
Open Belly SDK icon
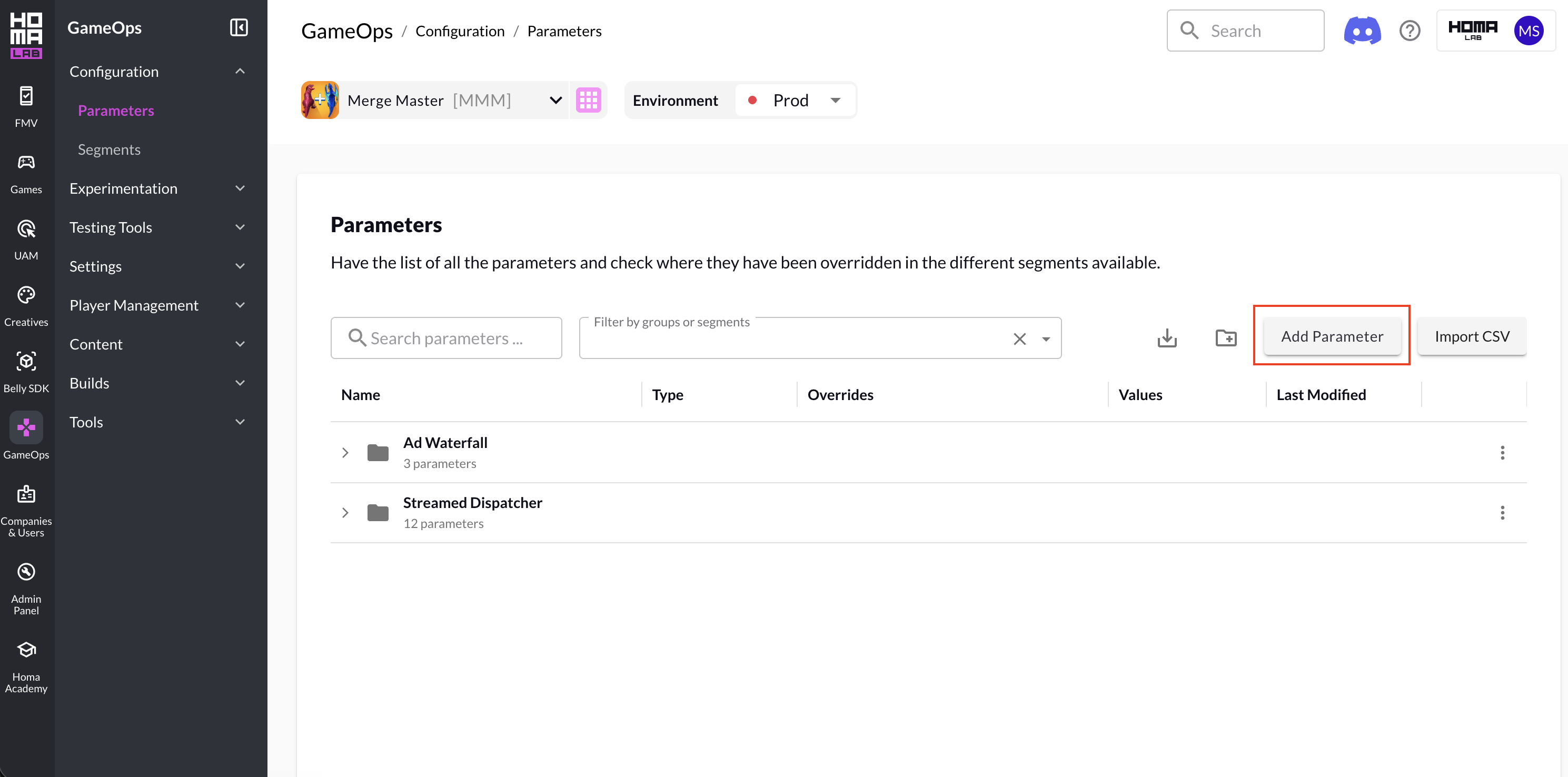pyautogui.click(x=26, y=362)
